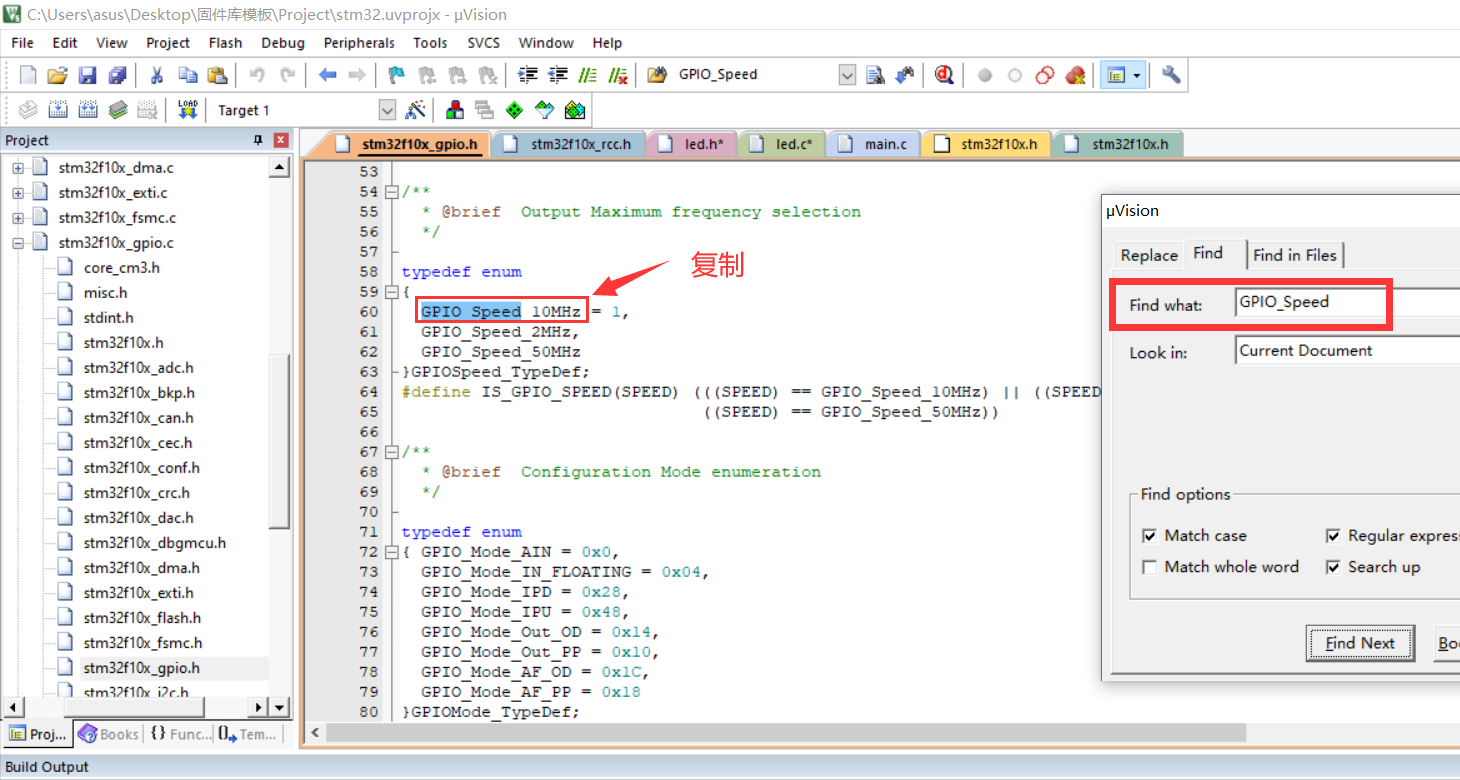This screenshot has height=780, width=1460.
Task: Open the File menu
Action: 22,43
